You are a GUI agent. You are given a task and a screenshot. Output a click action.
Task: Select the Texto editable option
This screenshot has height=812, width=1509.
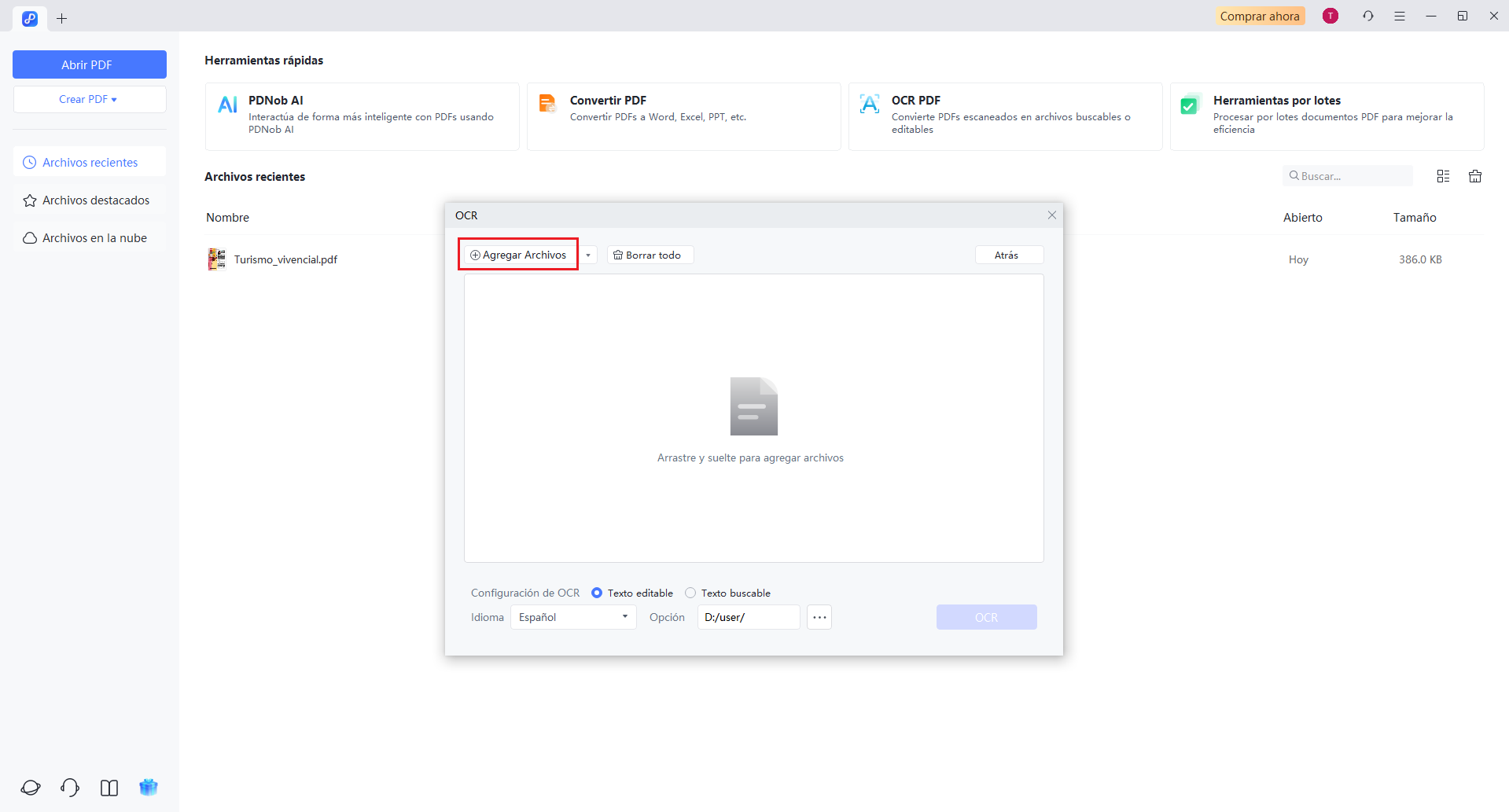click(x=598, y=593)
